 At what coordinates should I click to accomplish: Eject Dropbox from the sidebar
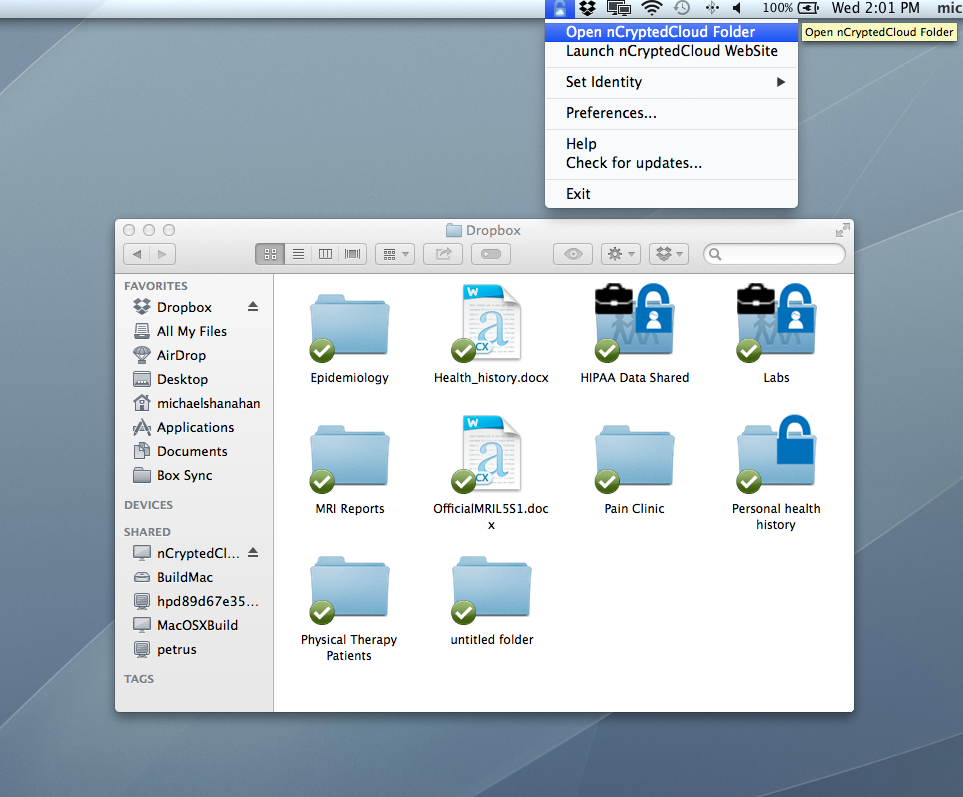253,306
